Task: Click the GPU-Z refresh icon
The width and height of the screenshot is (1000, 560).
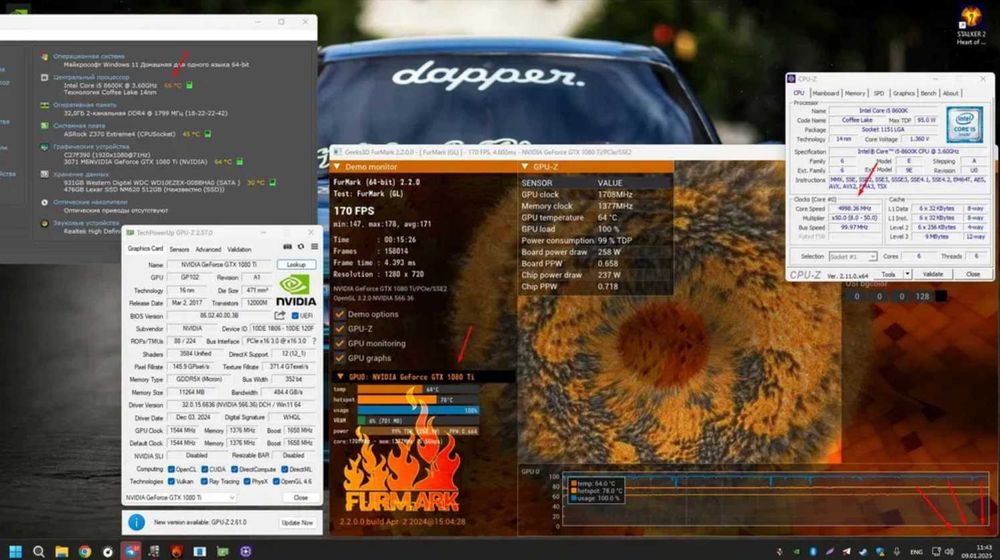Action: pyautogui.click(x=301, y=247)
